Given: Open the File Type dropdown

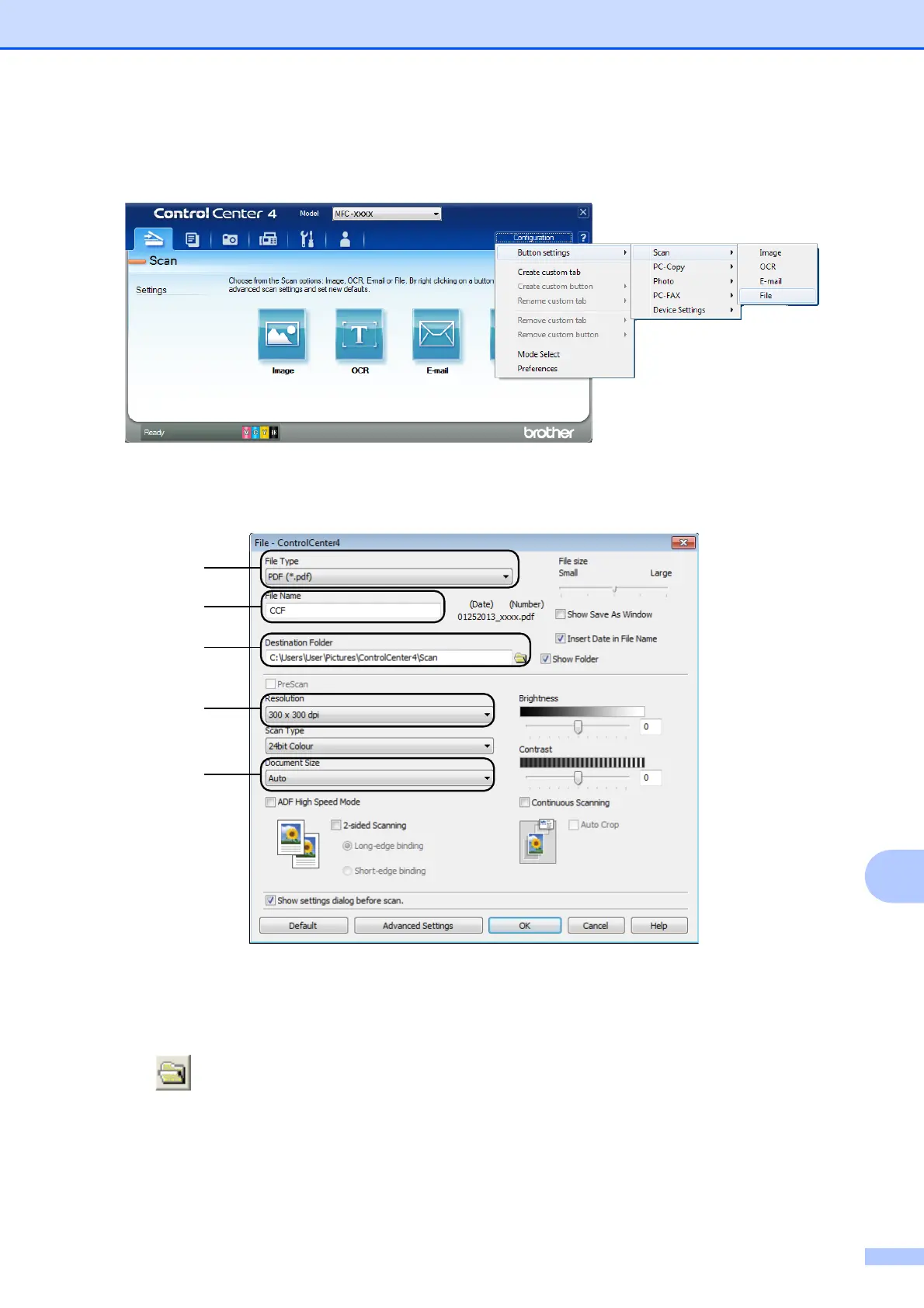Looking at the screenshot, I should 388,577.
